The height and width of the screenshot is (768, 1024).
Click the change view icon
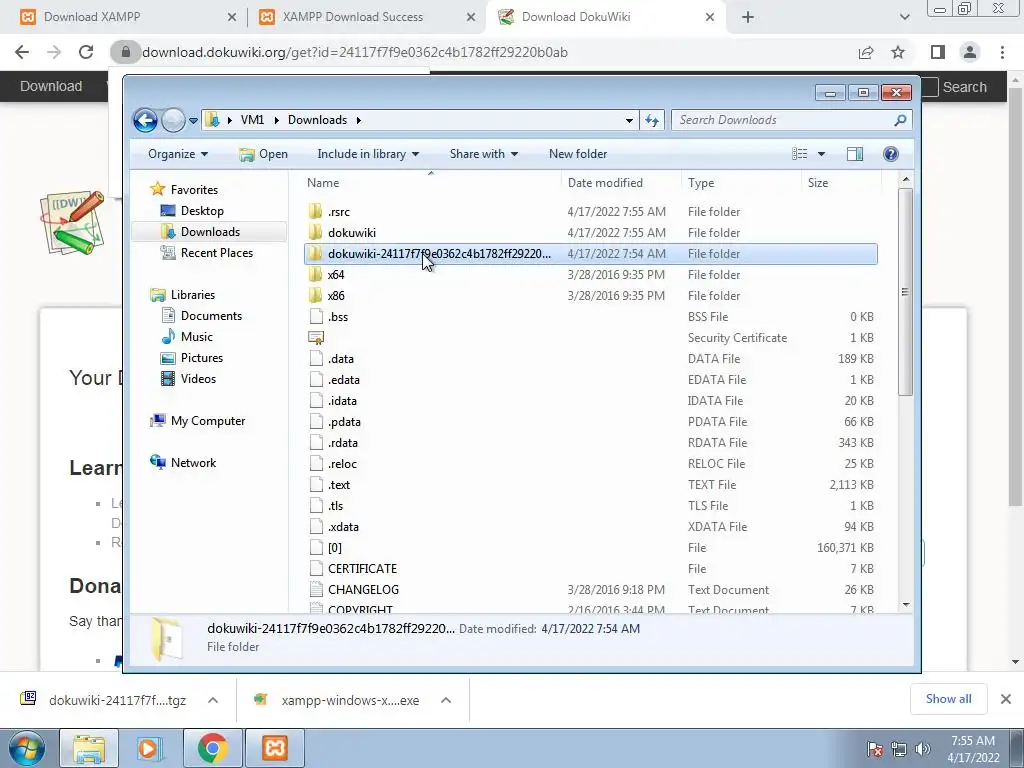(x=799, y=154)
